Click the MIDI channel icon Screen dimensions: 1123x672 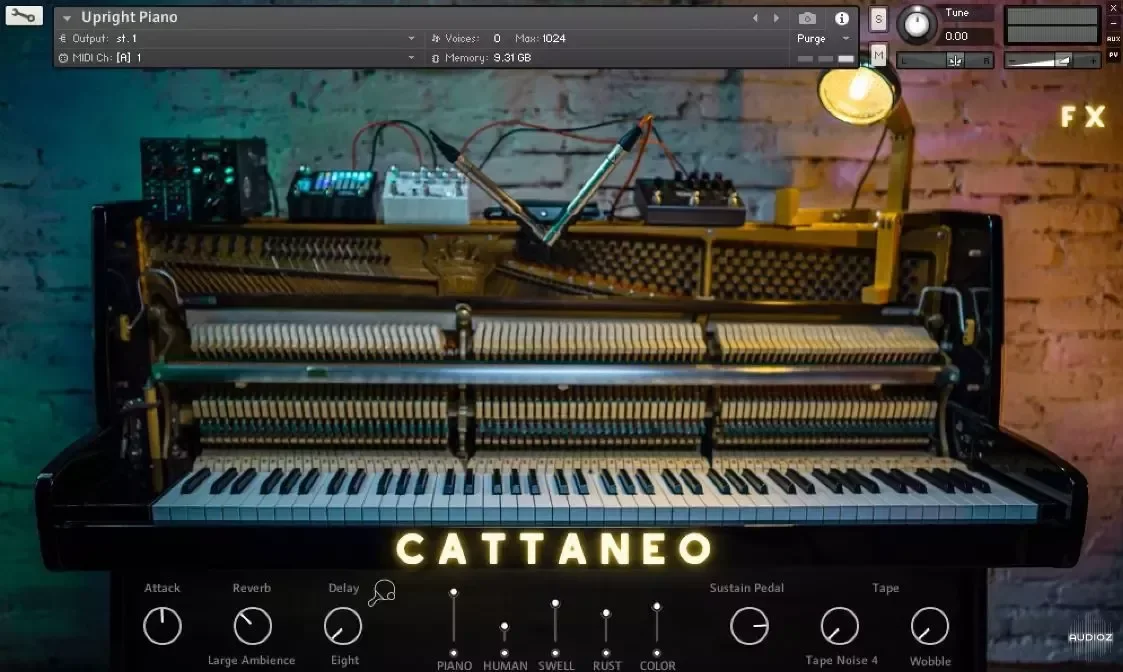click(63, 58)
